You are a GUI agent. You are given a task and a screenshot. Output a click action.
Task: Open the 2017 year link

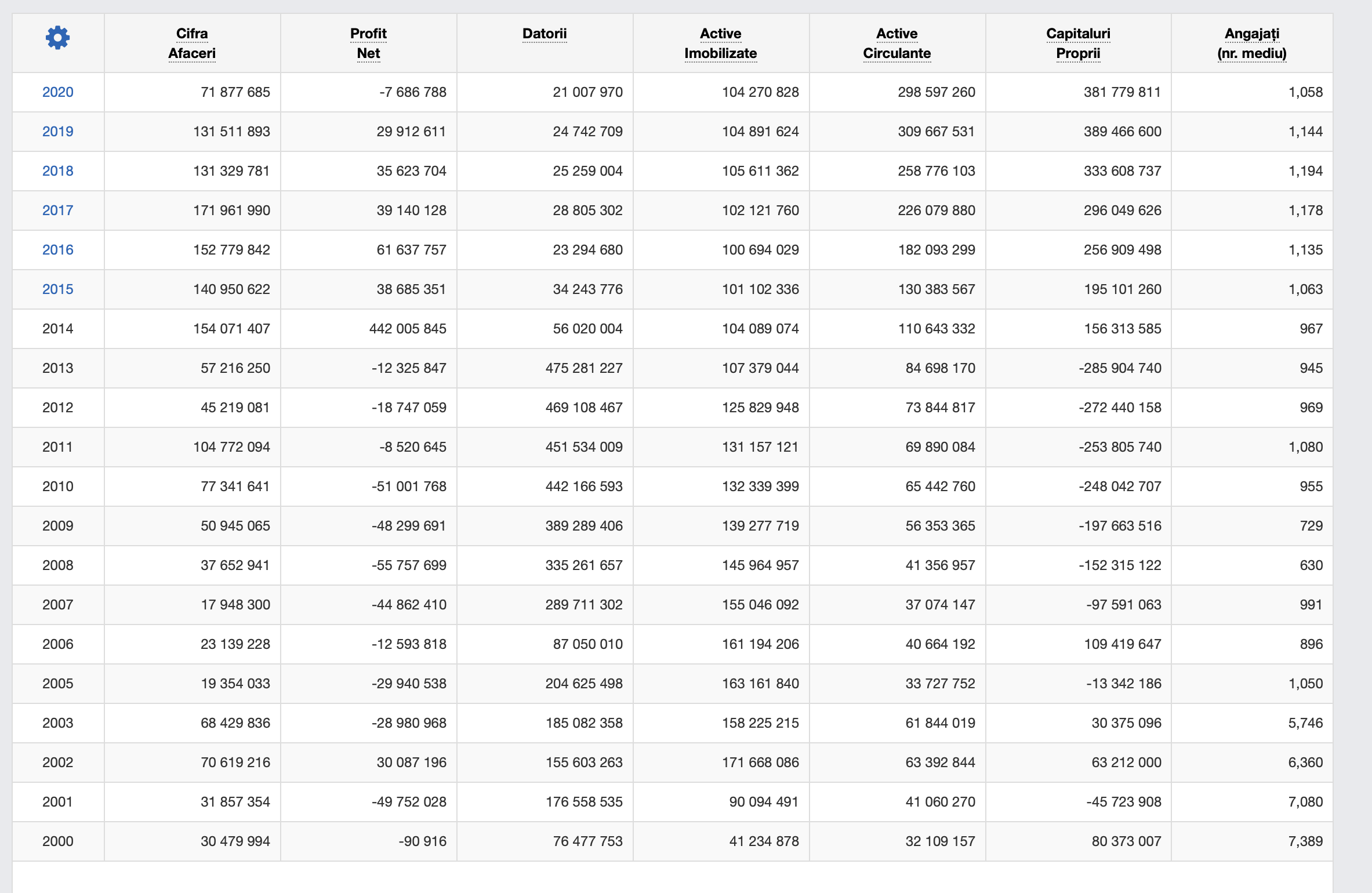57,210
